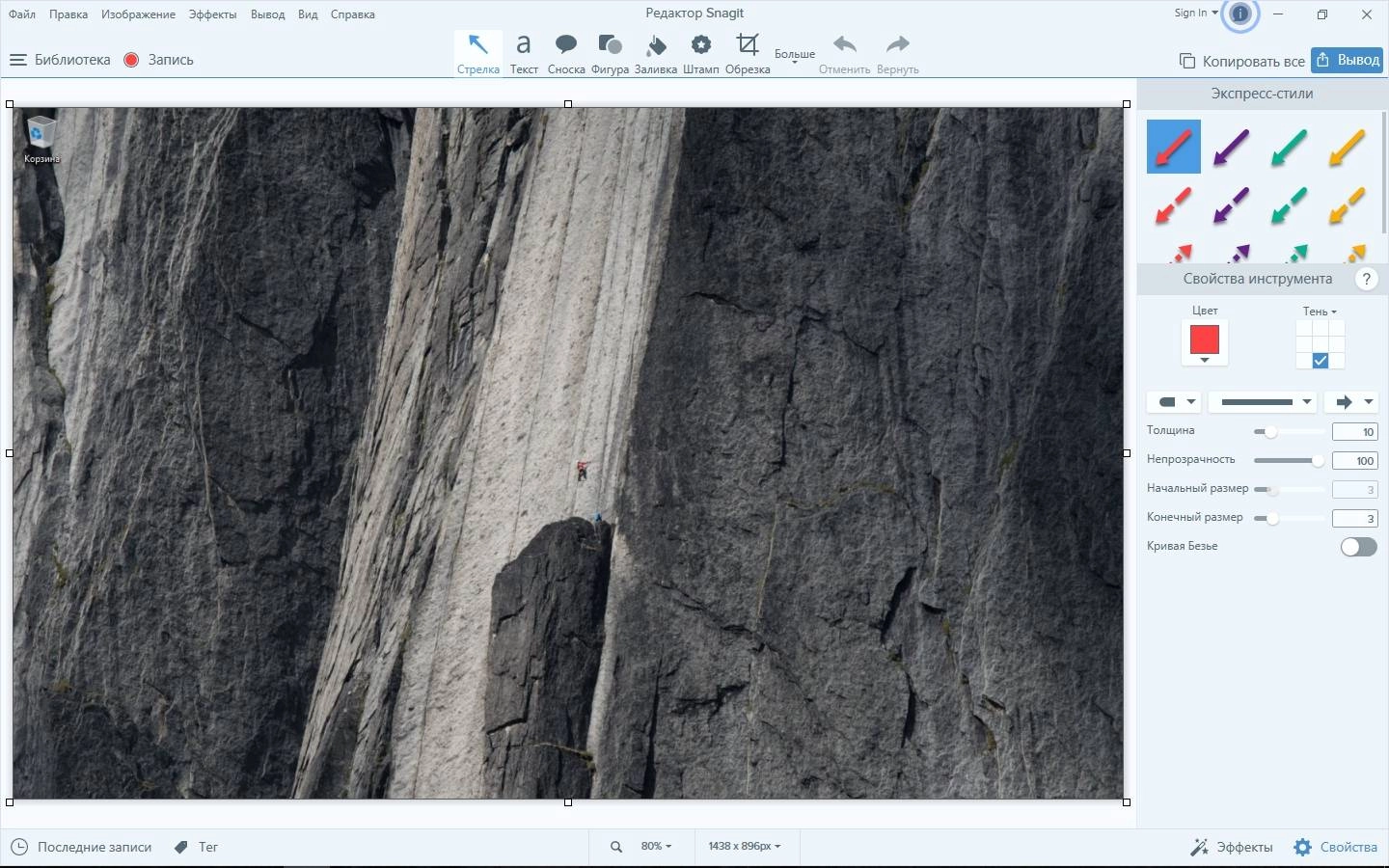Click Копировать все button
1389x868 pixels.
click(1242, 61)
